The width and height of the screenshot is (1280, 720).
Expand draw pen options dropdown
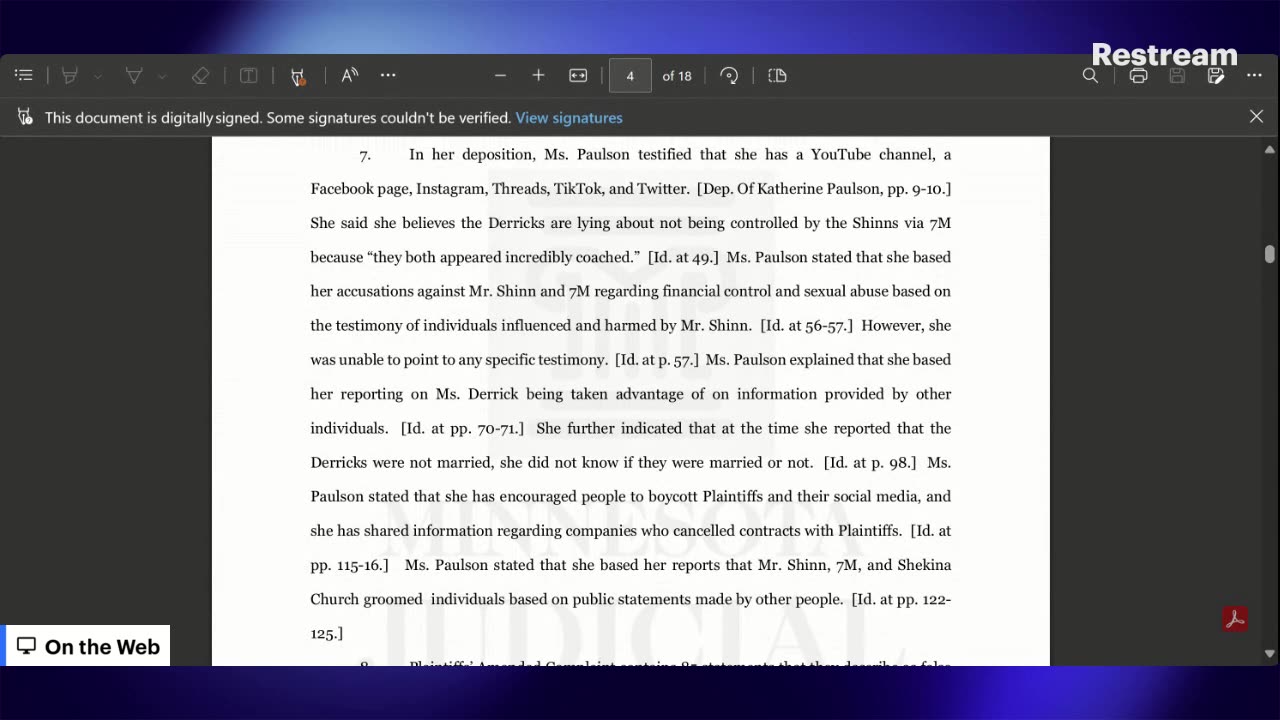(161, 76)
